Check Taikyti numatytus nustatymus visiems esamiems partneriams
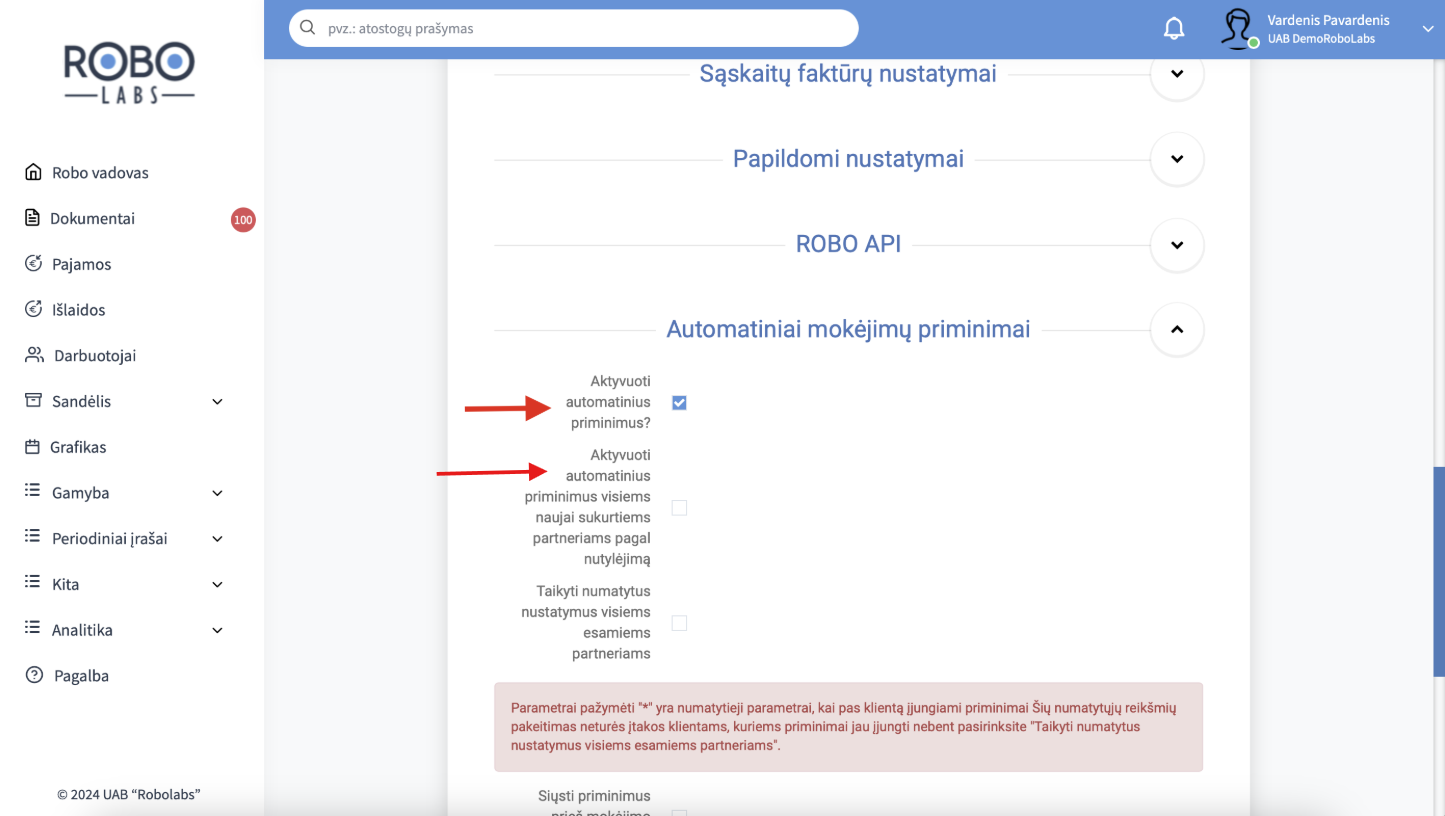Viewport: 1445px width, 816px height. click(x=679, y=623)
